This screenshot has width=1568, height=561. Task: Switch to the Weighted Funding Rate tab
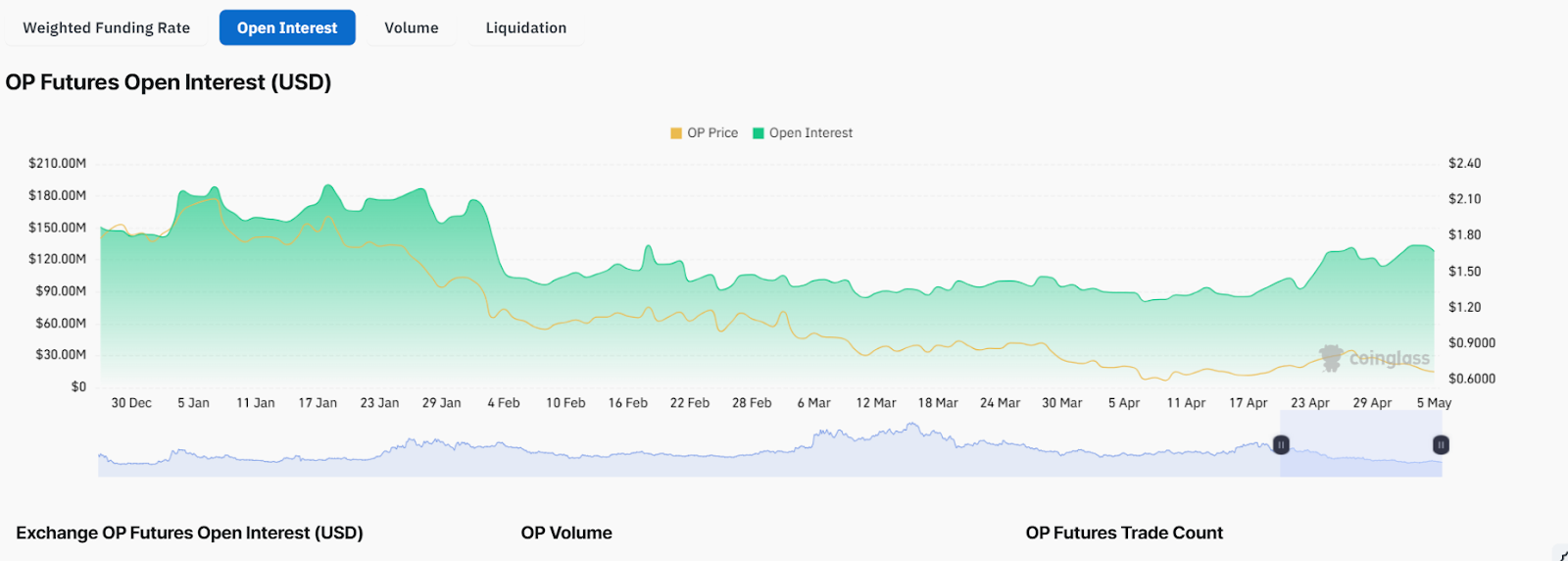pyautogui.click(x=107, y=27)
